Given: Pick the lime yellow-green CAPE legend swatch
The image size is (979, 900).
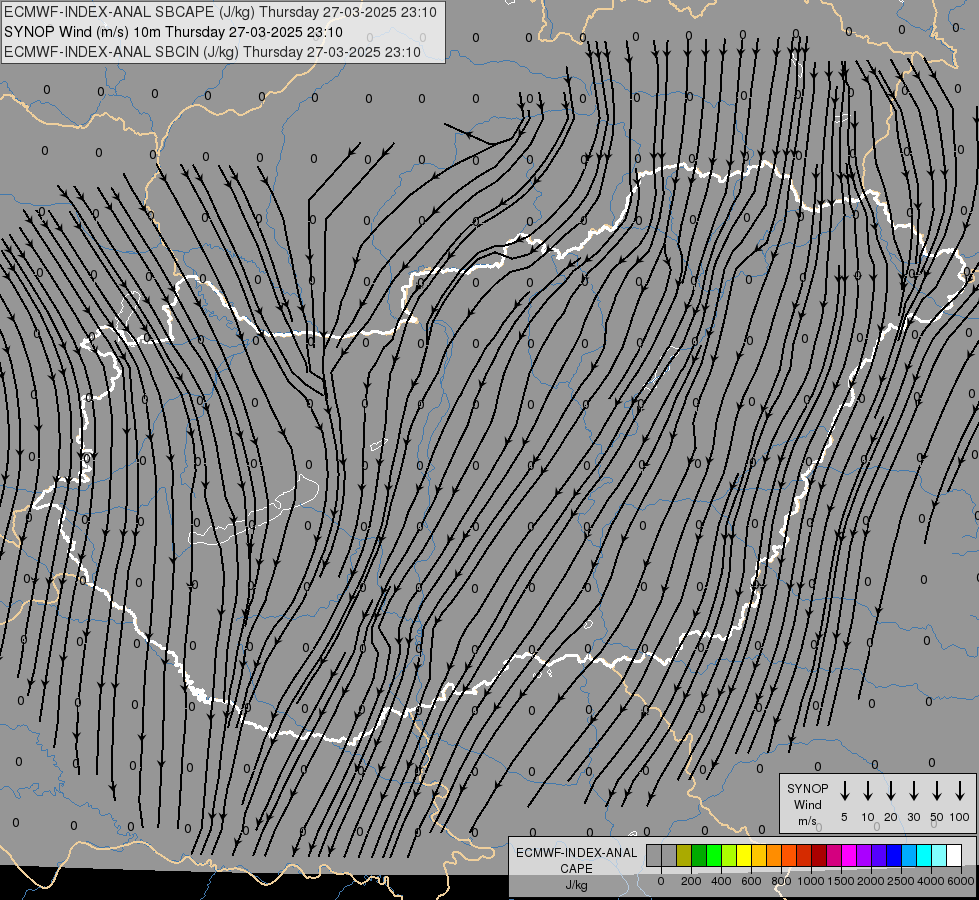Looking at the screenshot, I should (729, 855).
